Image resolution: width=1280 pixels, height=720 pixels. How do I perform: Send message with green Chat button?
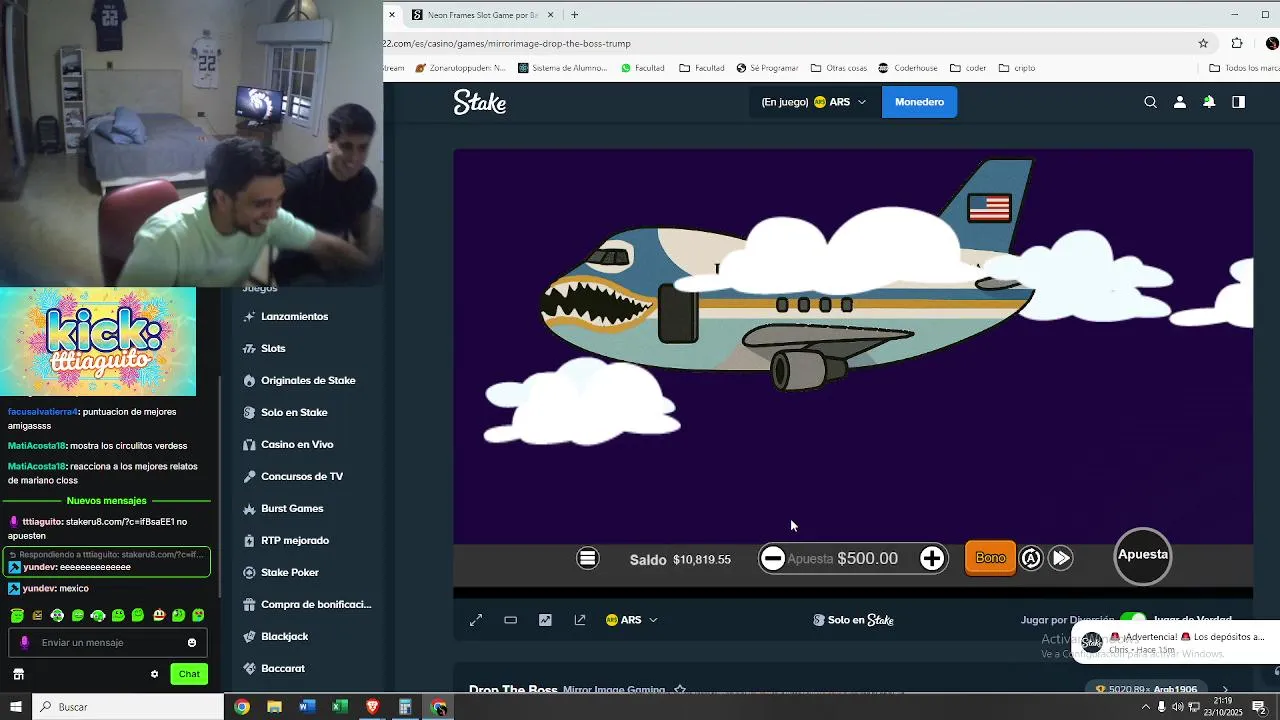(189, 674)
